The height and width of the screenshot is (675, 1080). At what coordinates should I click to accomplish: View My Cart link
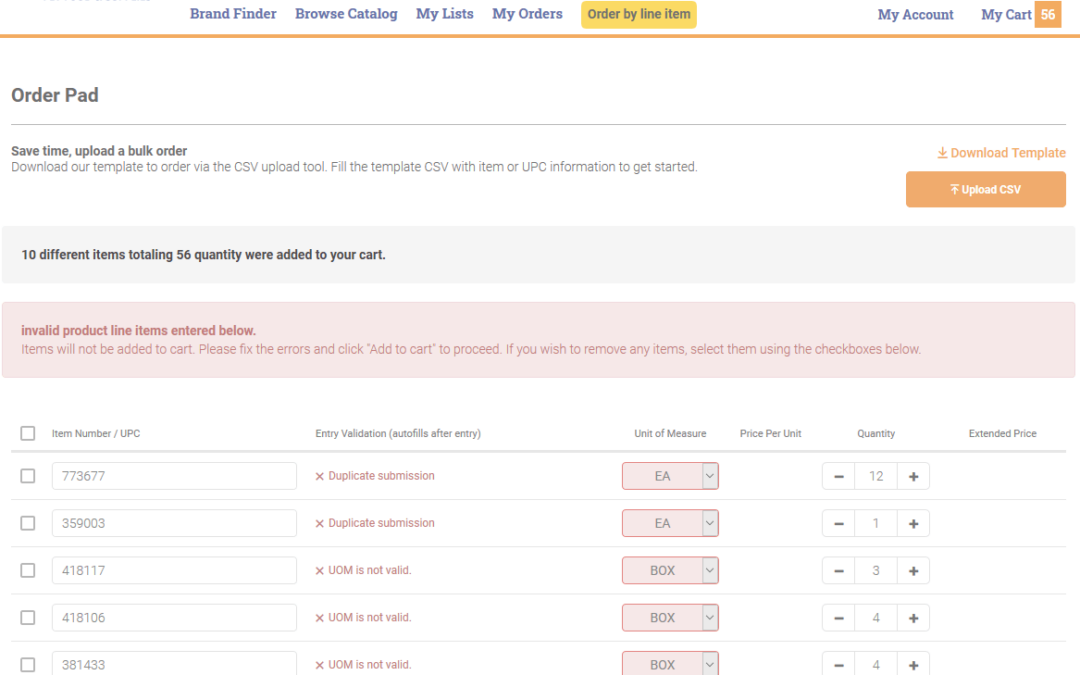1006,14
